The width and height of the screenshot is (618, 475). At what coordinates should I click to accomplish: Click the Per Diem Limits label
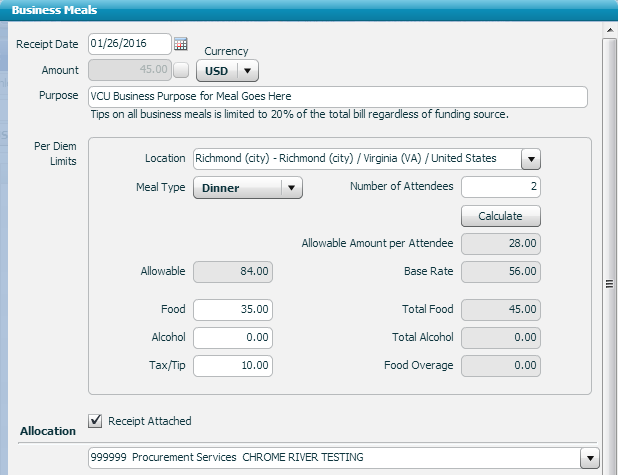click(x=55, y=154)
